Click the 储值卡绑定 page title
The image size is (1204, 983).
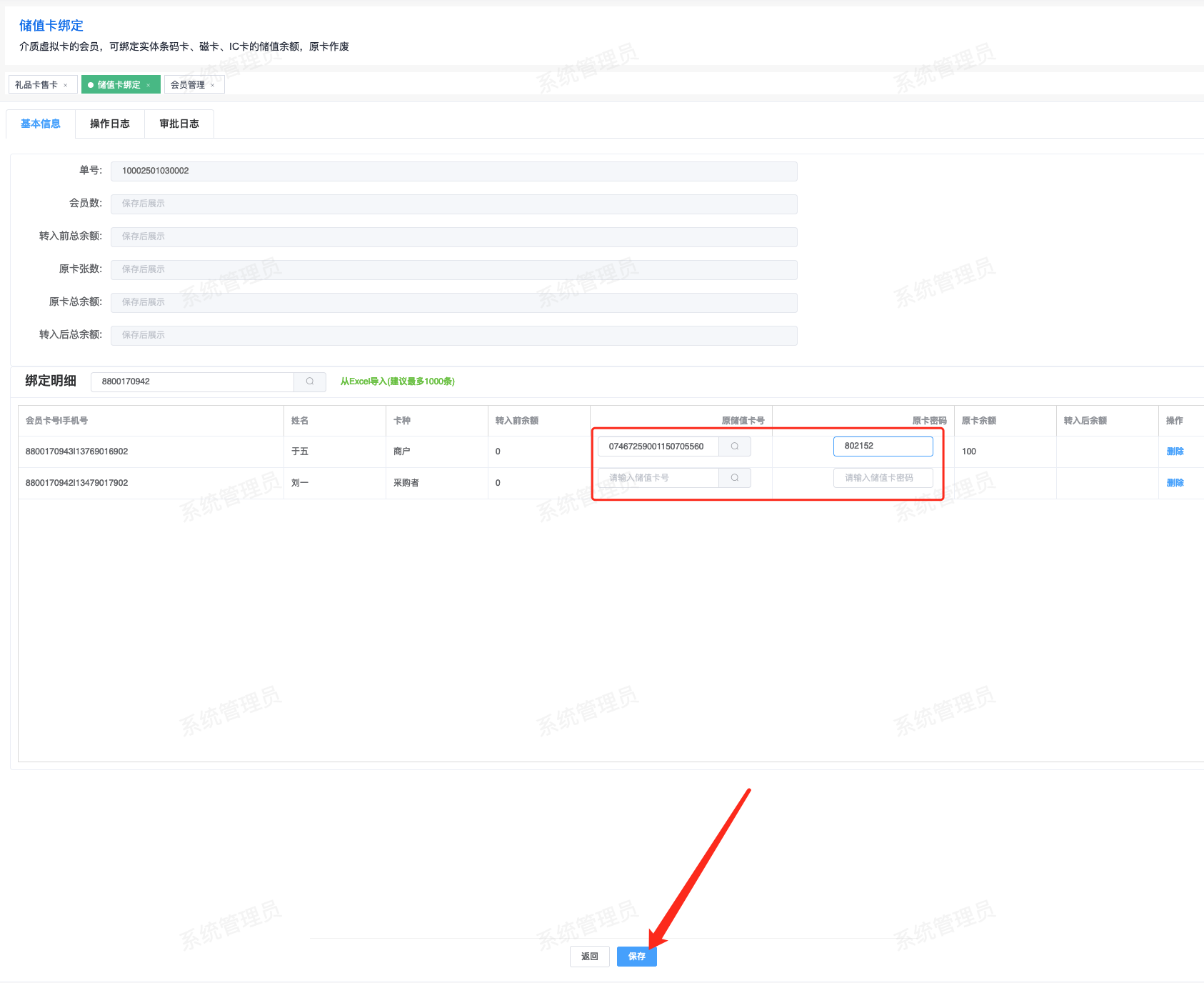coord(51,26)
